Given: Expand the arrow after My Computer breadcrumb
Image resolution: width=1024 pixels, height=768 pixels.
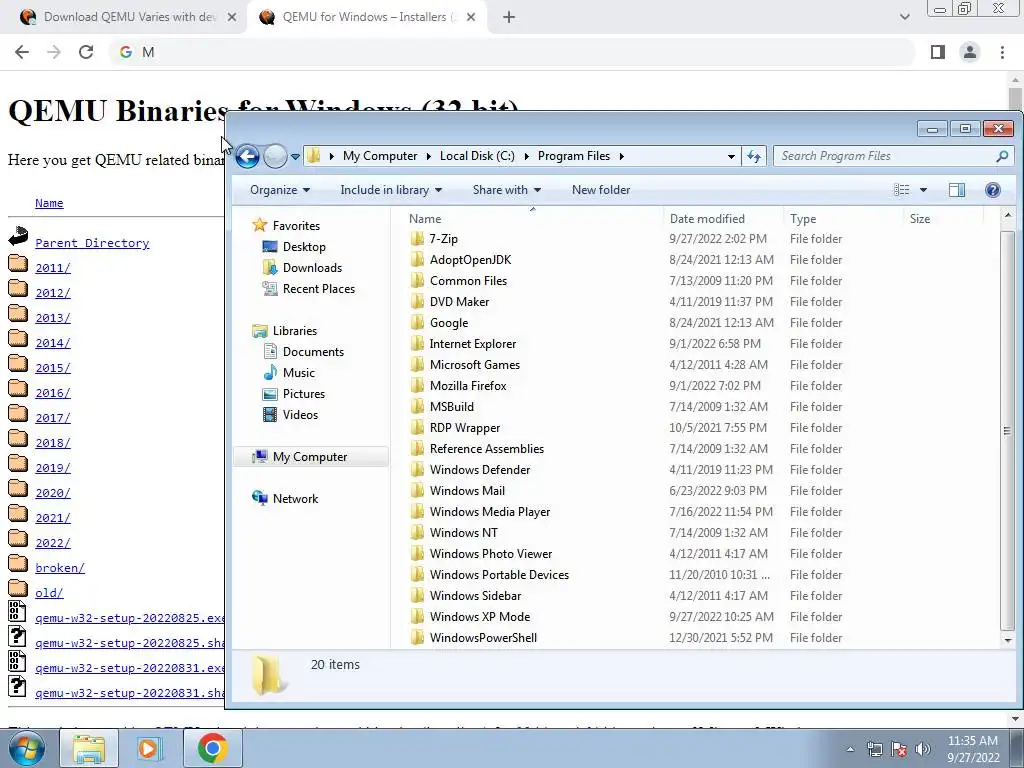Looking at the screenshot, I should coord(428,156).
